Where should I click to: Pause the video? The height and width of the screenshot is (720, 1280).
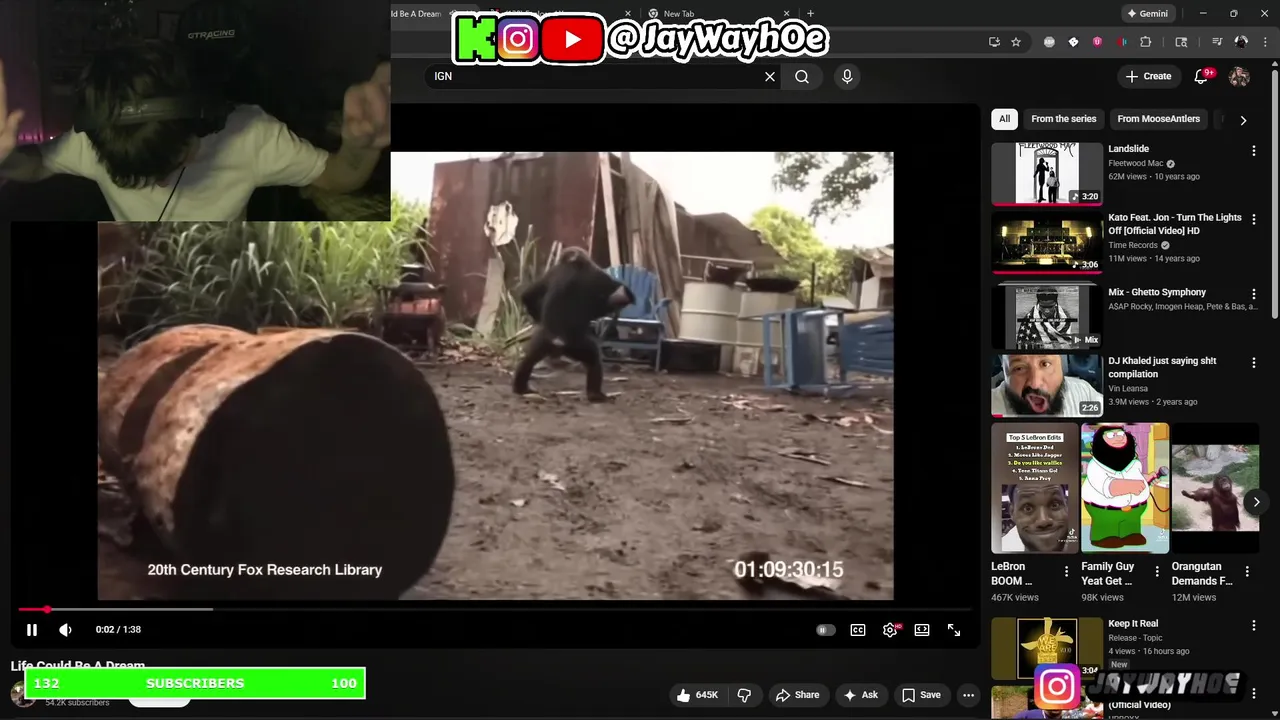(31, 630)
